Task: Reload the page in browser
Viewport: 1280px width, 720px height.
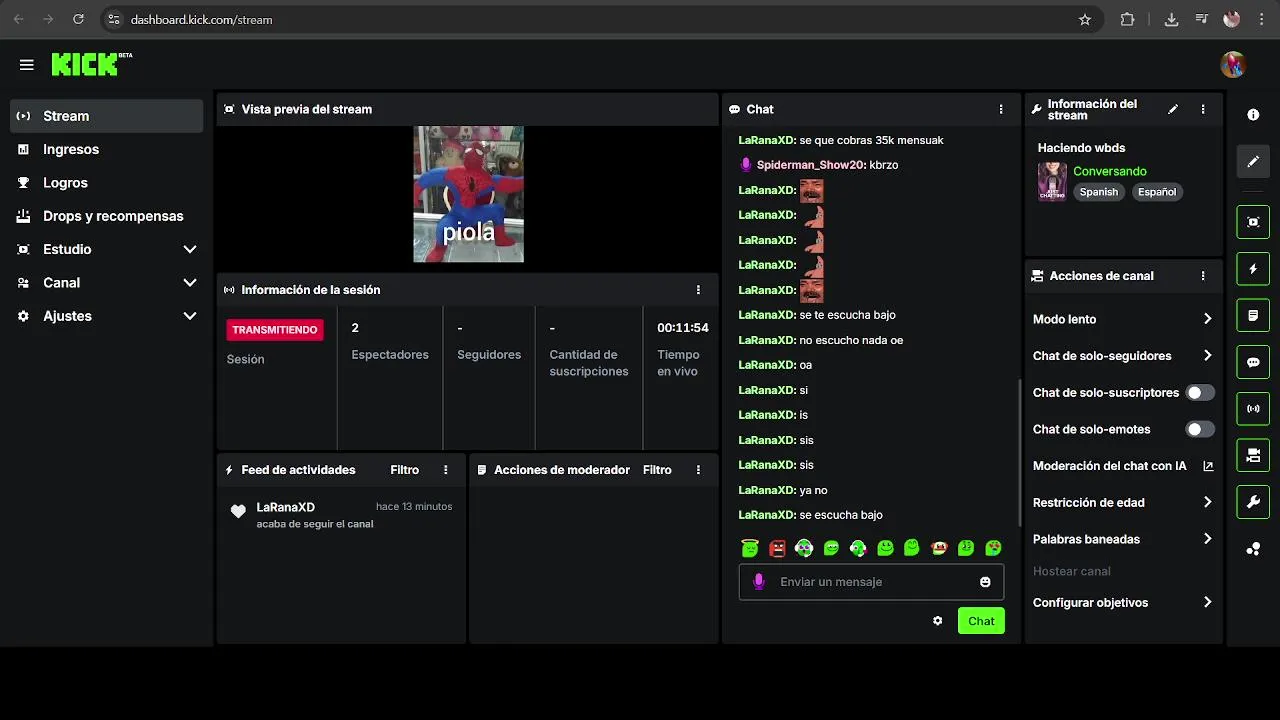Action: (x=78, y=19)
